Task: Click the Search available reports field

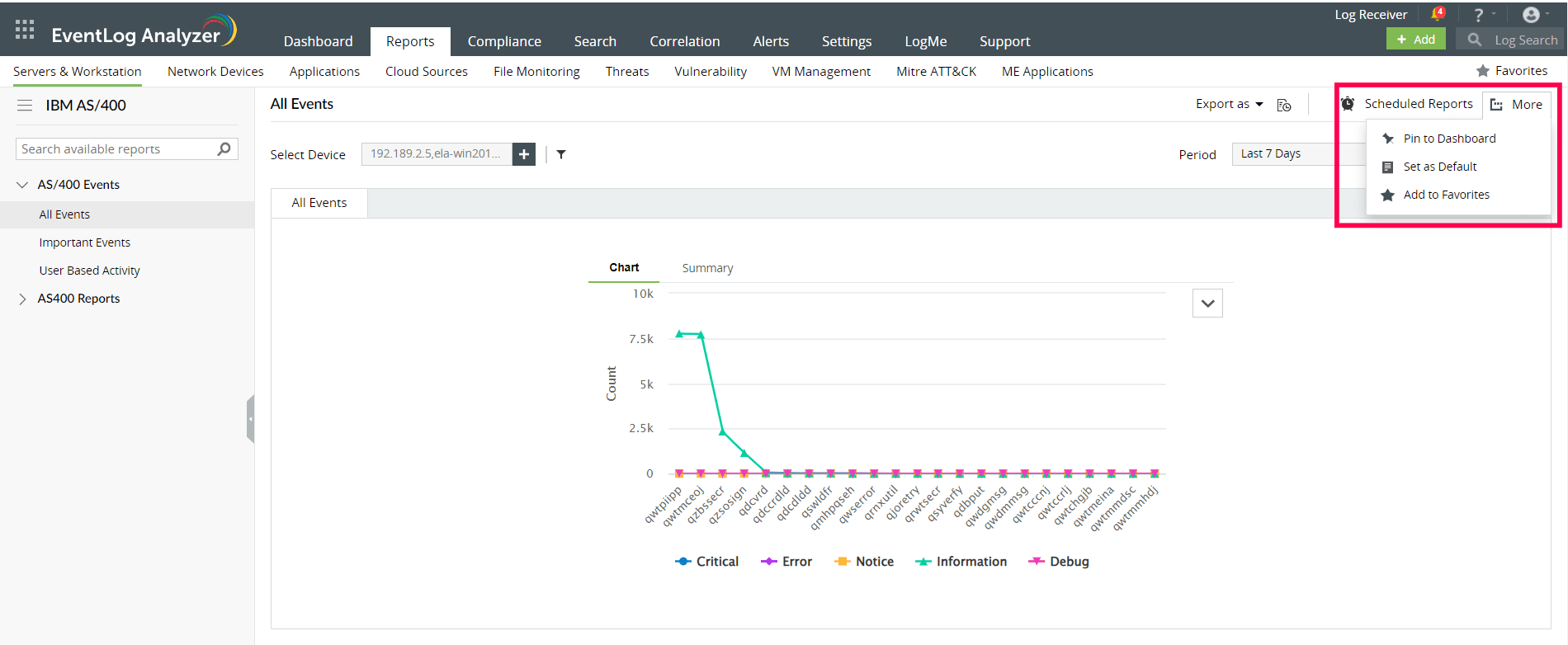Action: tap(116, 149)
